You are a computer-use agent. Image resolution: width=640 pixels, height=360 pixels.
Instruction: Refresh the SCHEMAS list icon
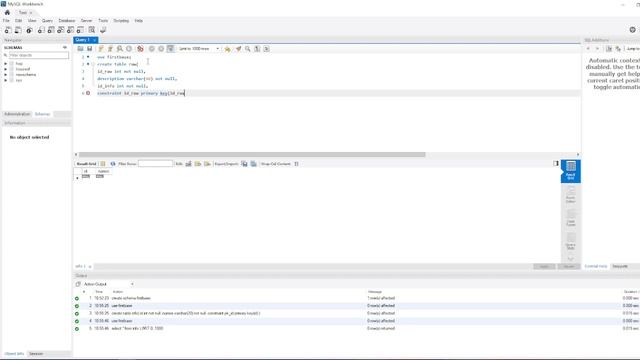pyautogui.click(x=65, y=48)
